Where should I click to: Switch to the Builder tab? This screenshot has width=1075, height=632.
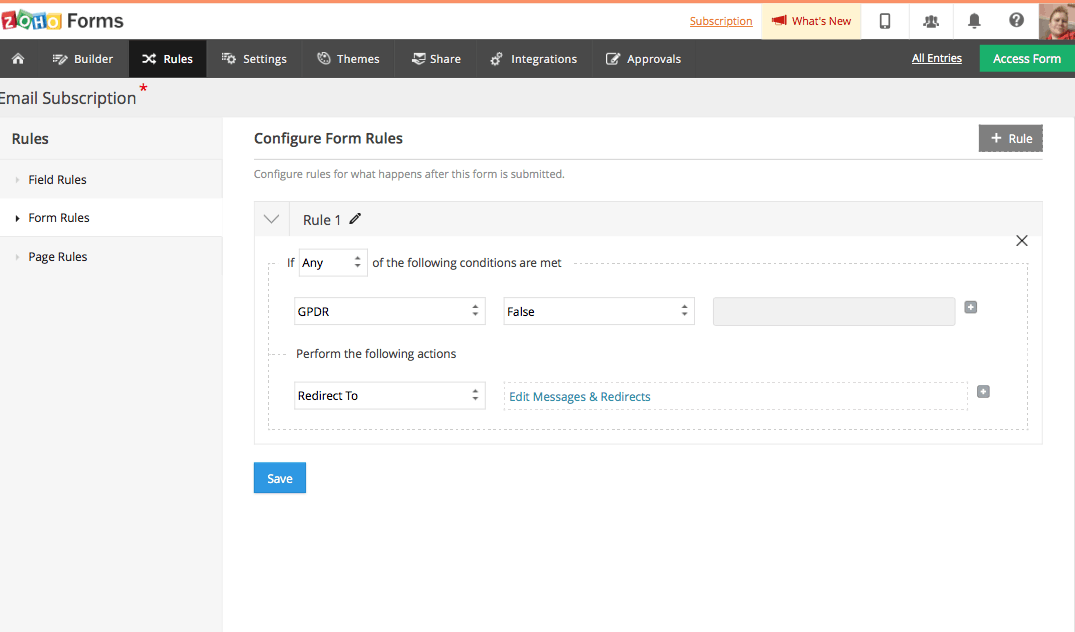point(83,59)
